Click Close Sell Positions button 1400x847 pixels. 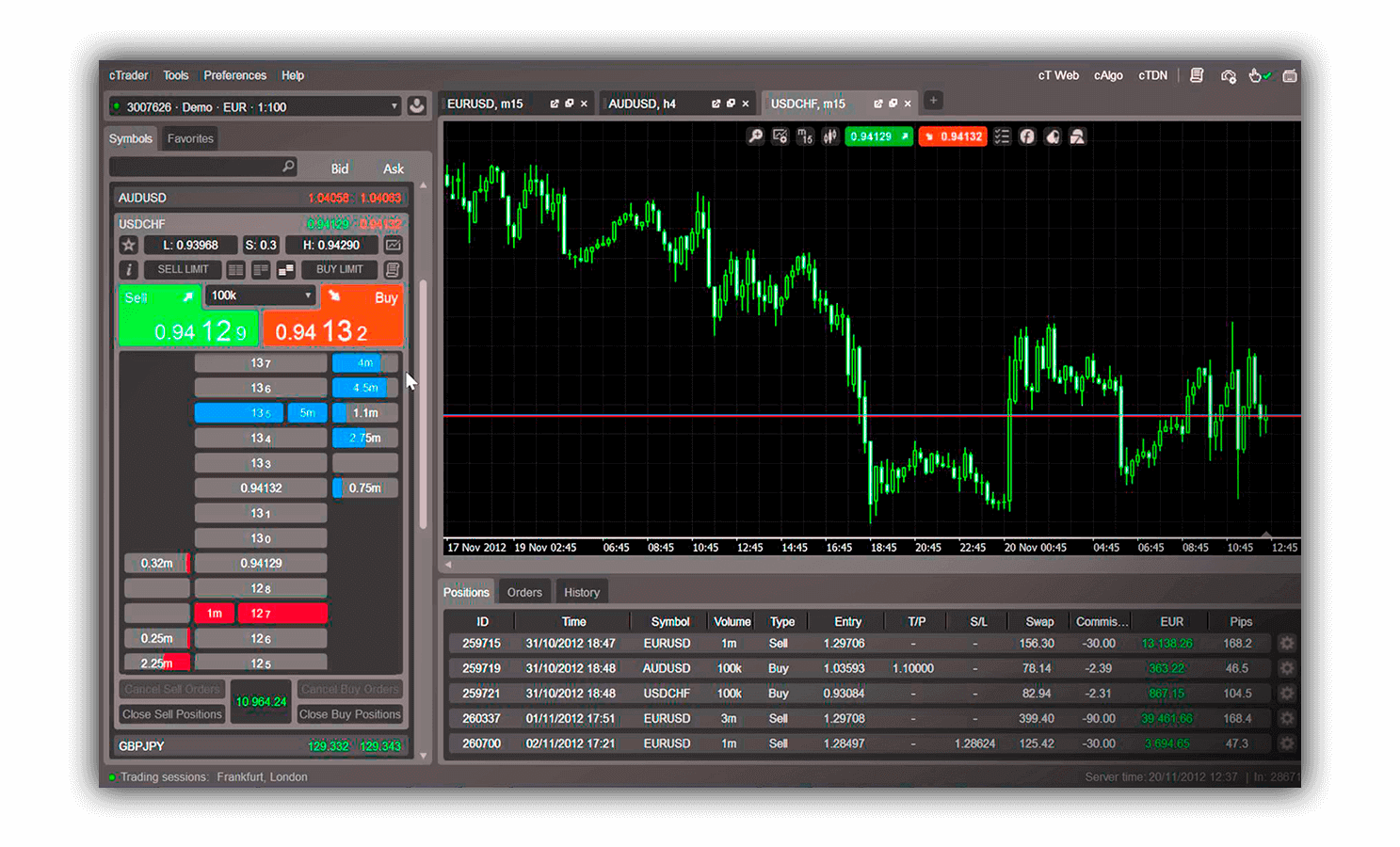[172, 714]
